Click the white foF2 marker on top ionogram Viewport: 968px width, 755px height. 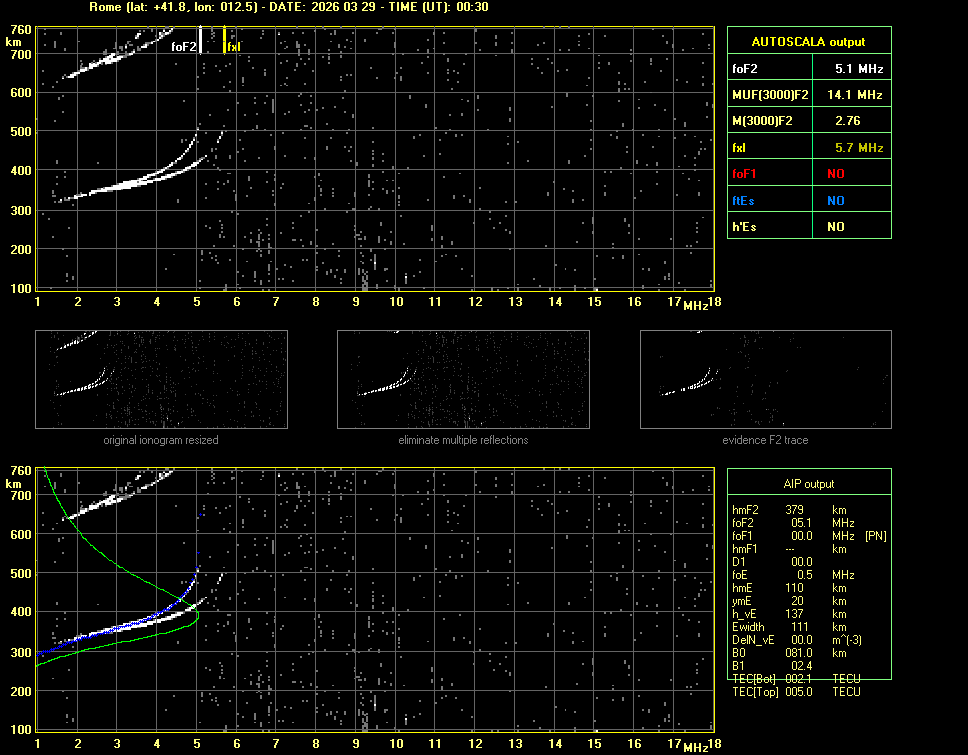(201, 40)
